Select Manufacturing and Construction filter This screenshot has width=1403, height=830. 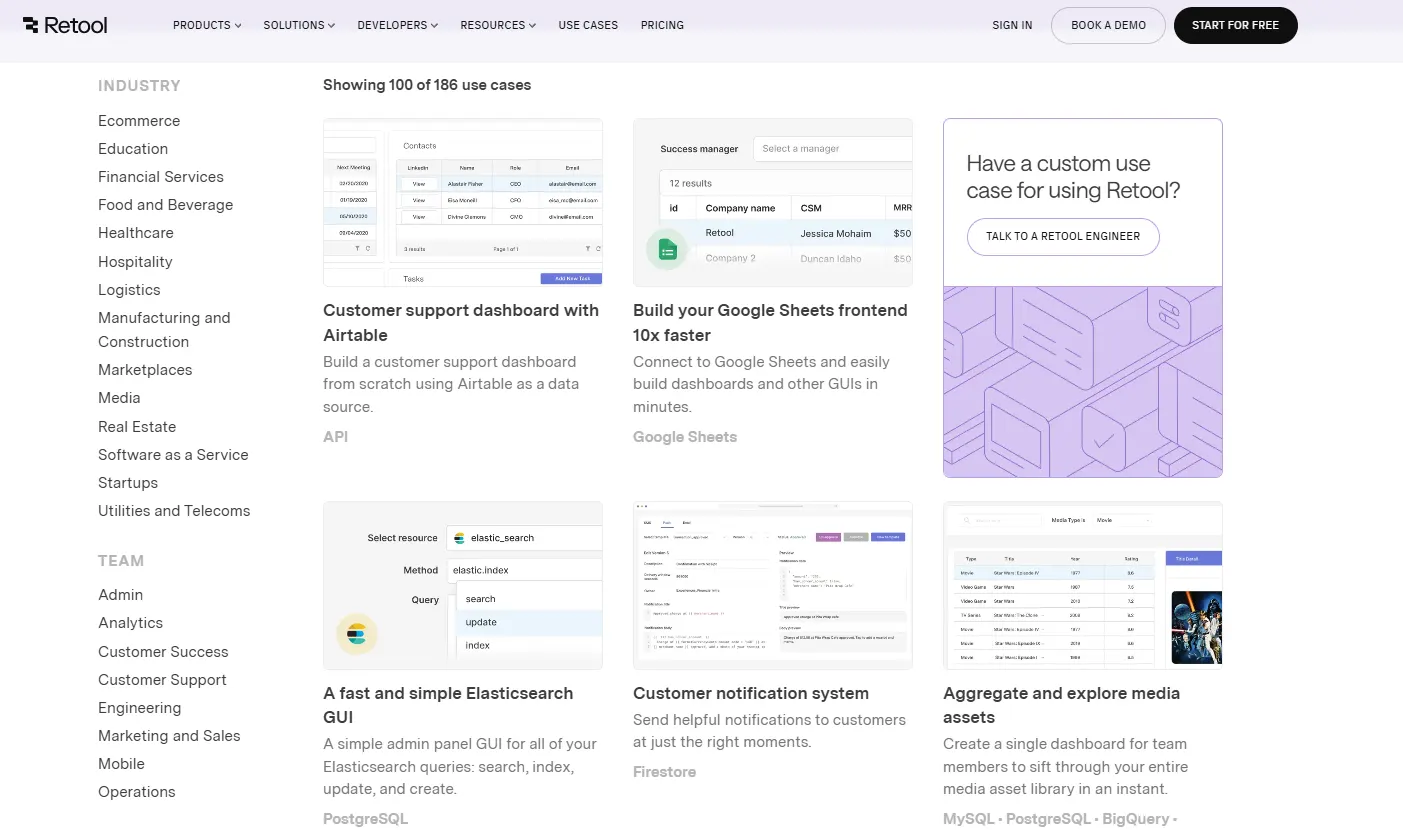[164, 330]
